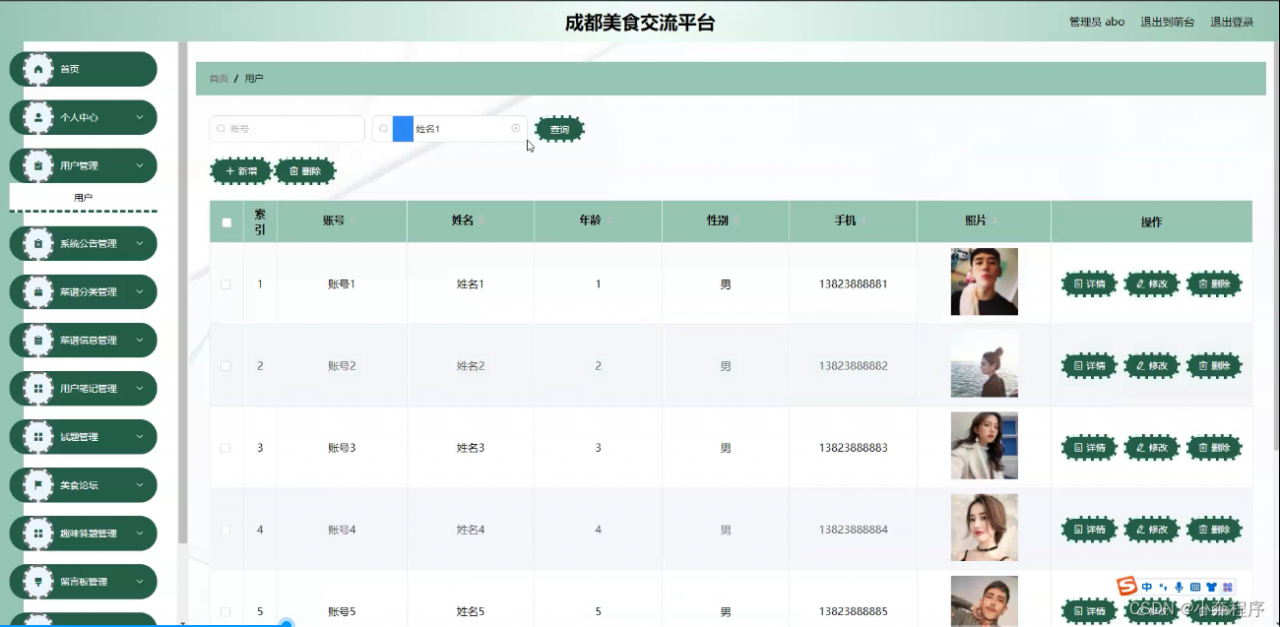The width and height of the screenshot is (1280, 627).
Task: Check the checkbox for row 账号4
Action: [x=226, y=529]
